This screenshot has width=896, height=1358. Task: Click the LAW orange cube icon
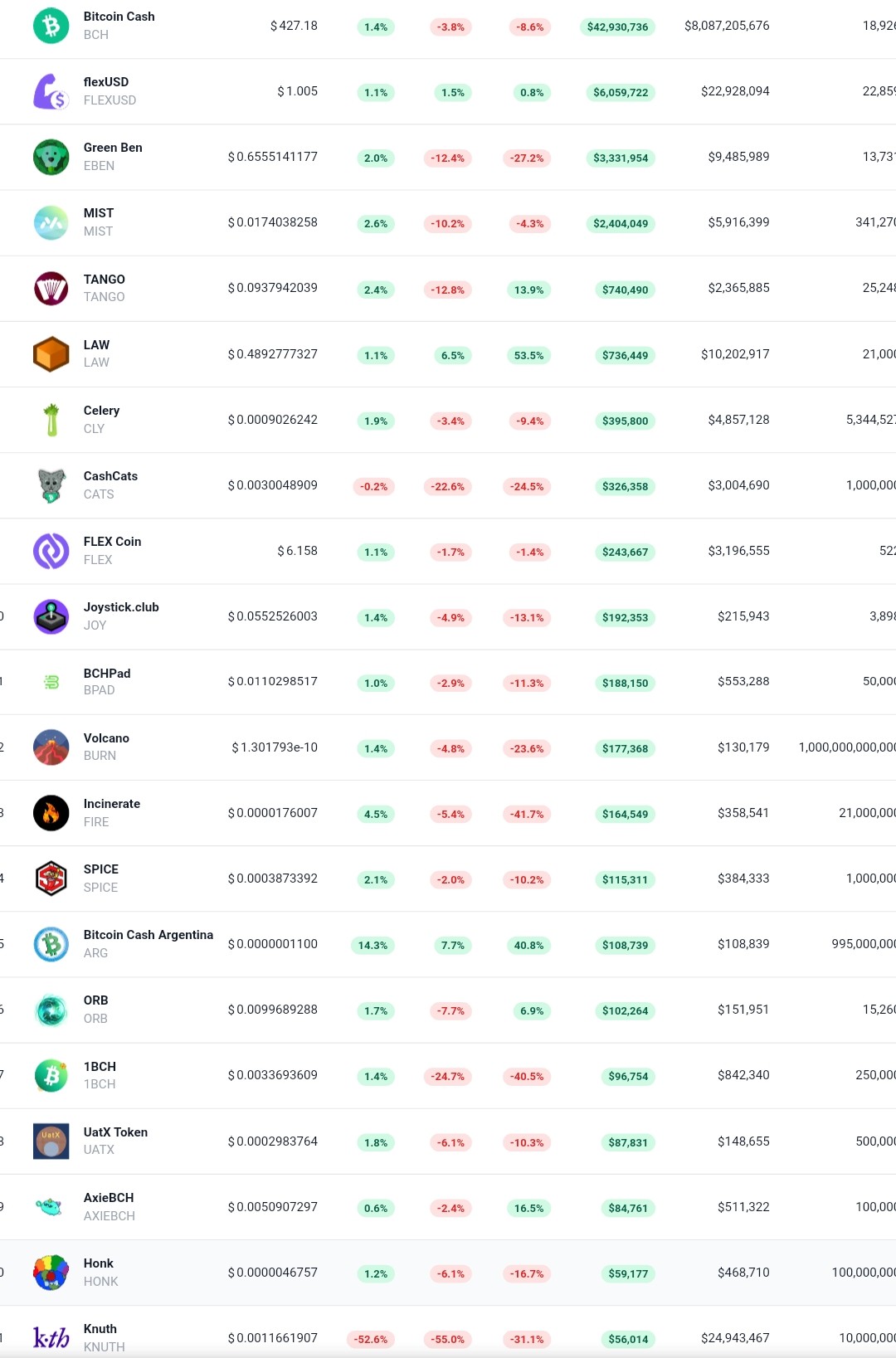pyautogui.click(x=51, y=354)
